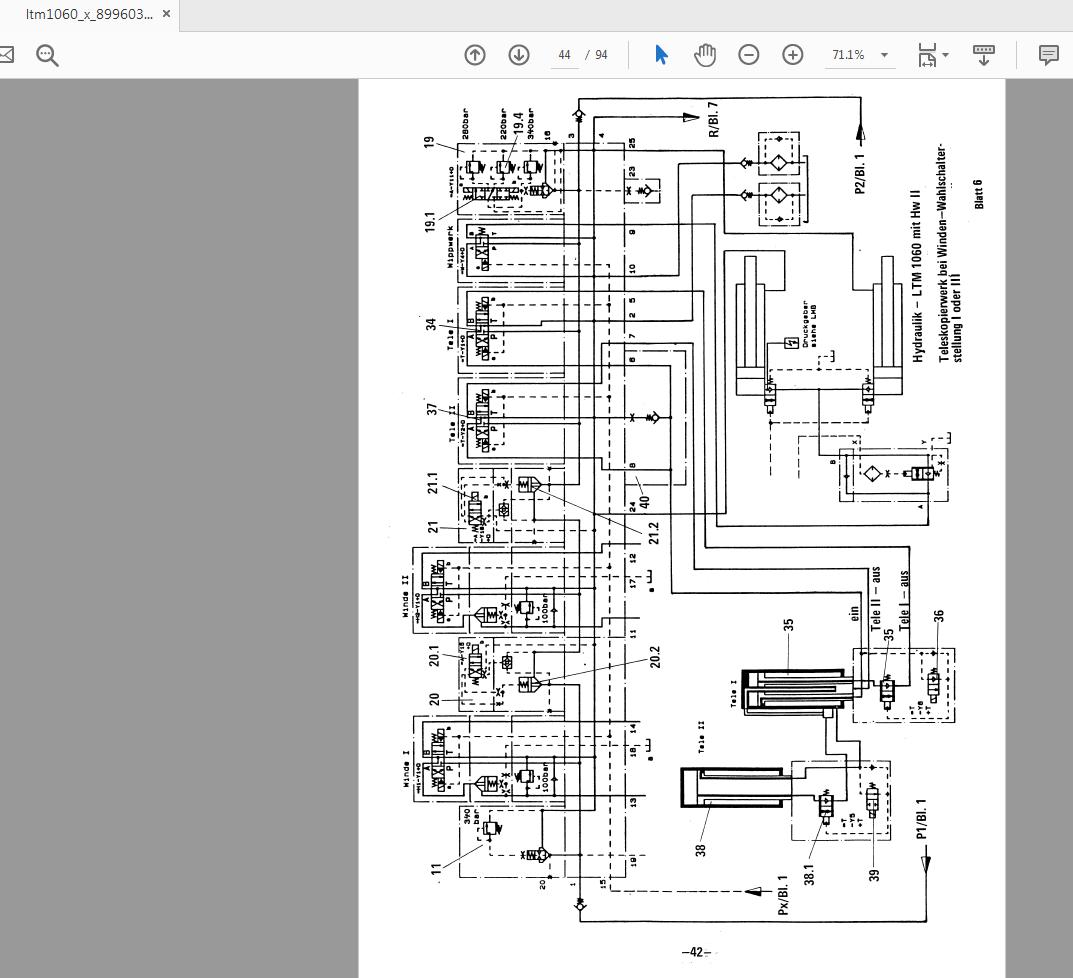
Task: Click the Blatt 6 sheet label
Action: [979, 194]
